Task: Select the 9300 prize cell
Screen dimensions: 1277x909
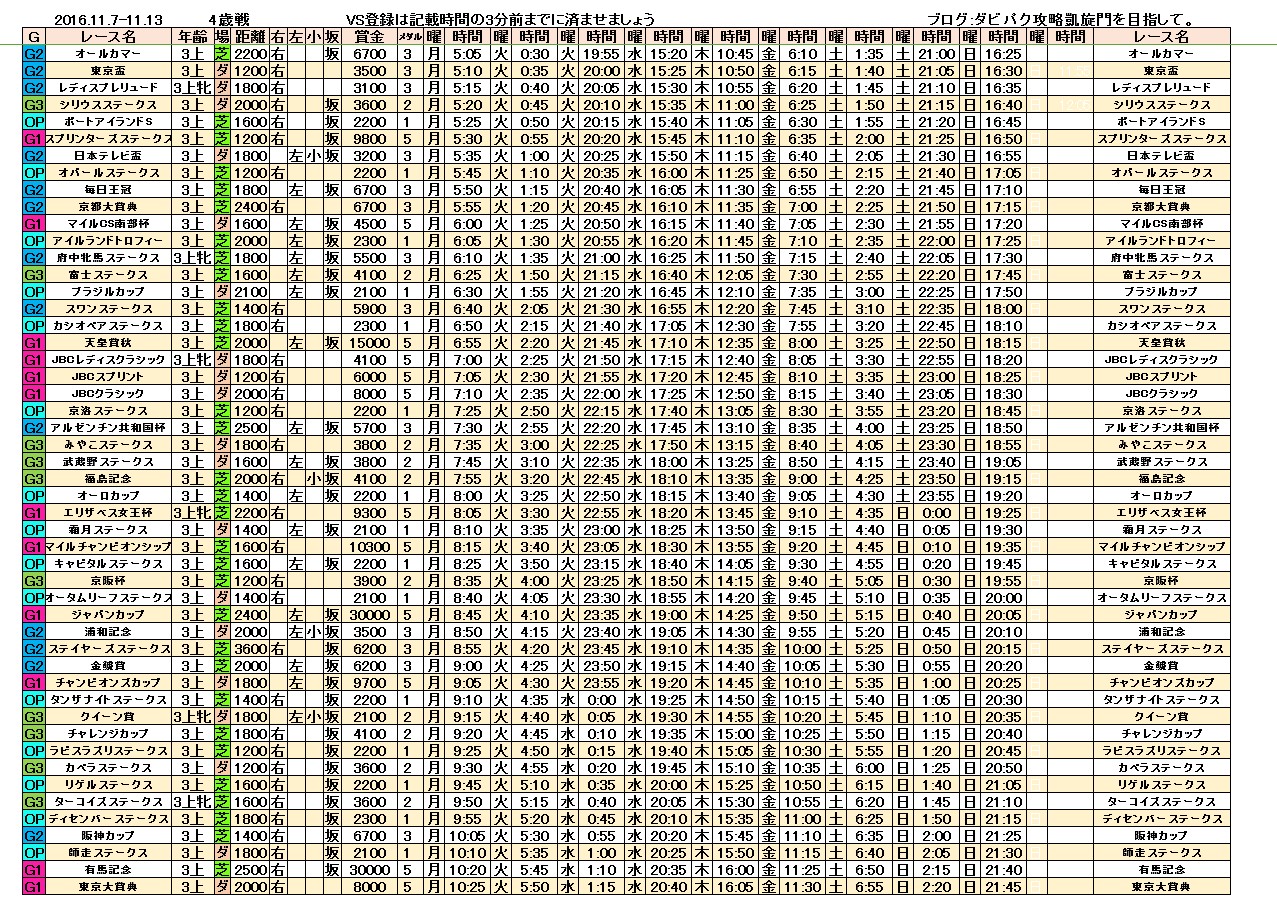Action: click(370, 512)
